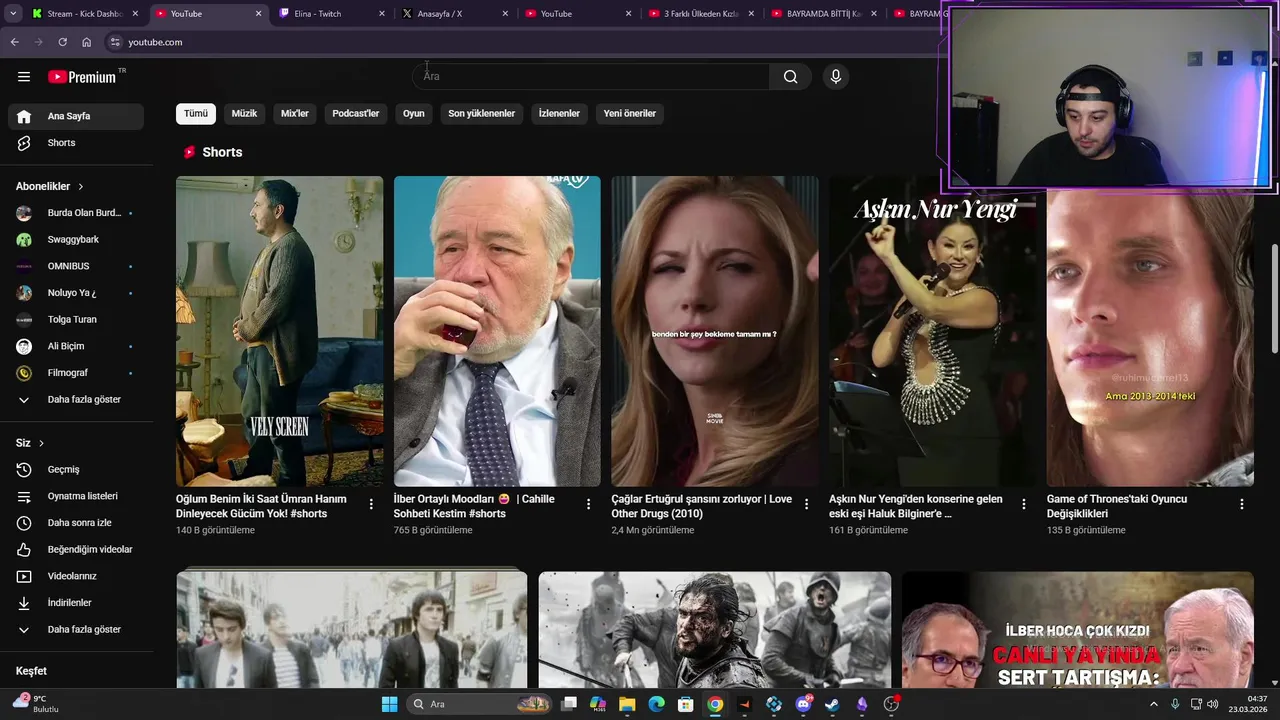This screenshot has width=1280, height=720.
Task: Open Steam from the taskbar
Action: (x=832, y=704)
